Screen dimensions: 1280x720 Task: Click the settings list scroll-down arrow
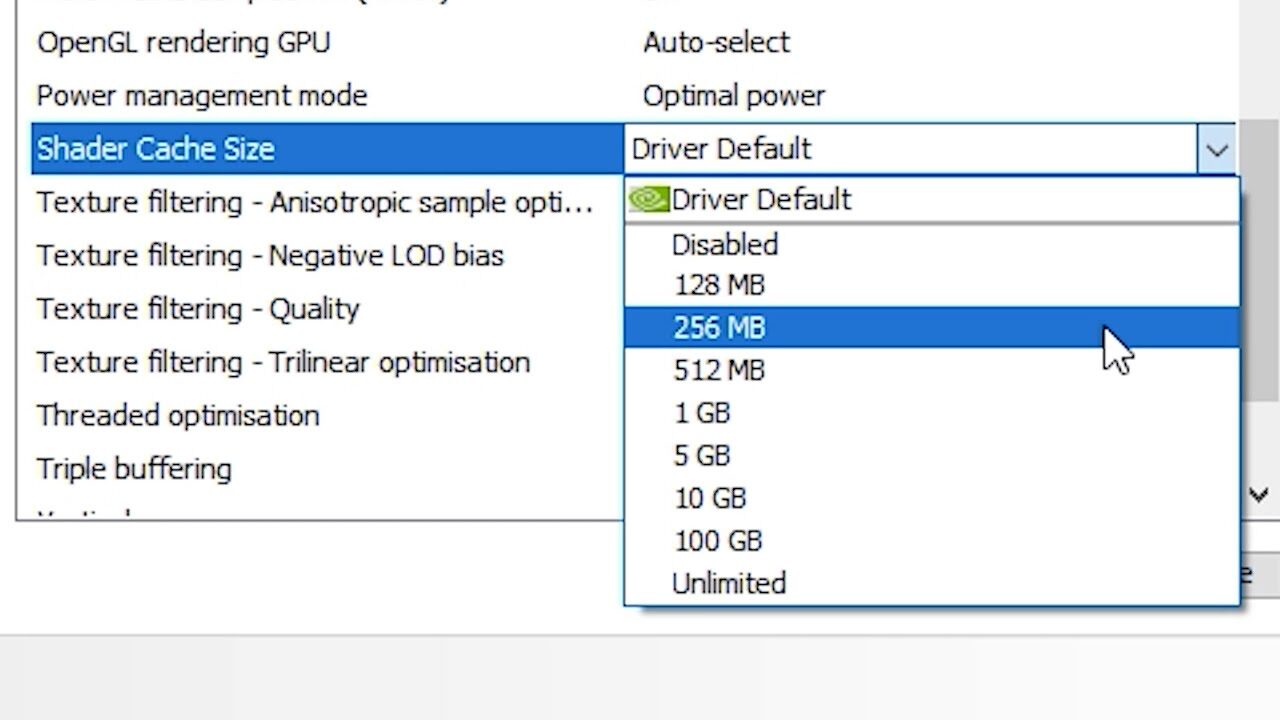[1258, 494]
